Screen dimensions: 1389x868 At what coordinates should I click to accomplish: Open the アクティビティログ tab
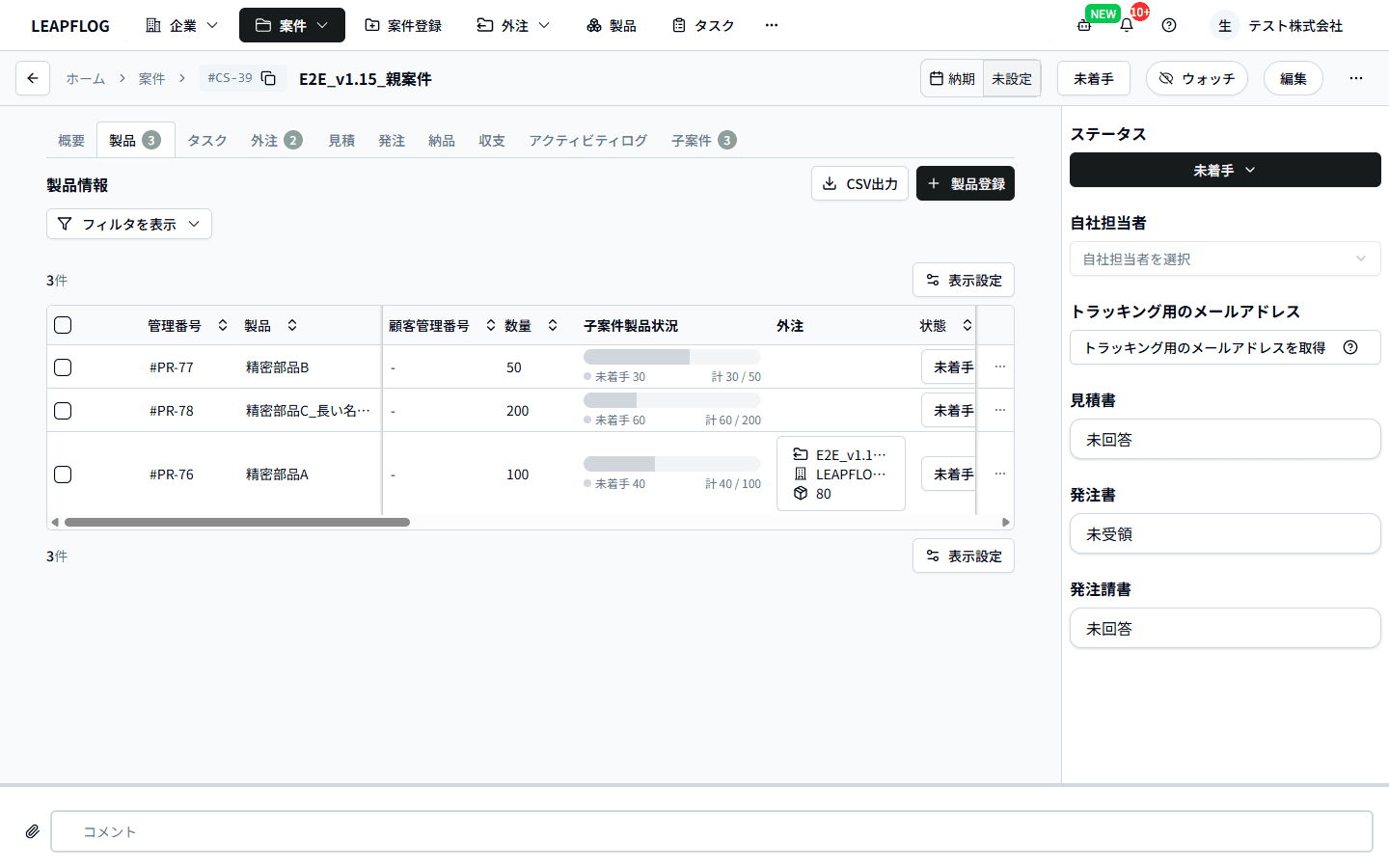587,140
